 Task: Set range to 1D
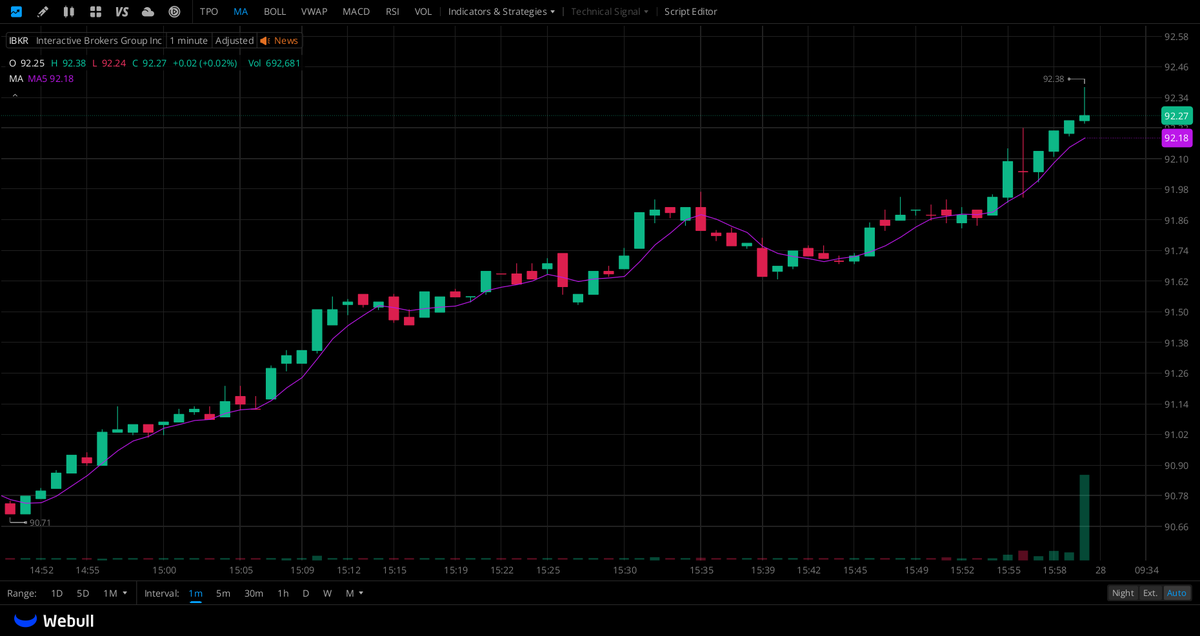57,593
